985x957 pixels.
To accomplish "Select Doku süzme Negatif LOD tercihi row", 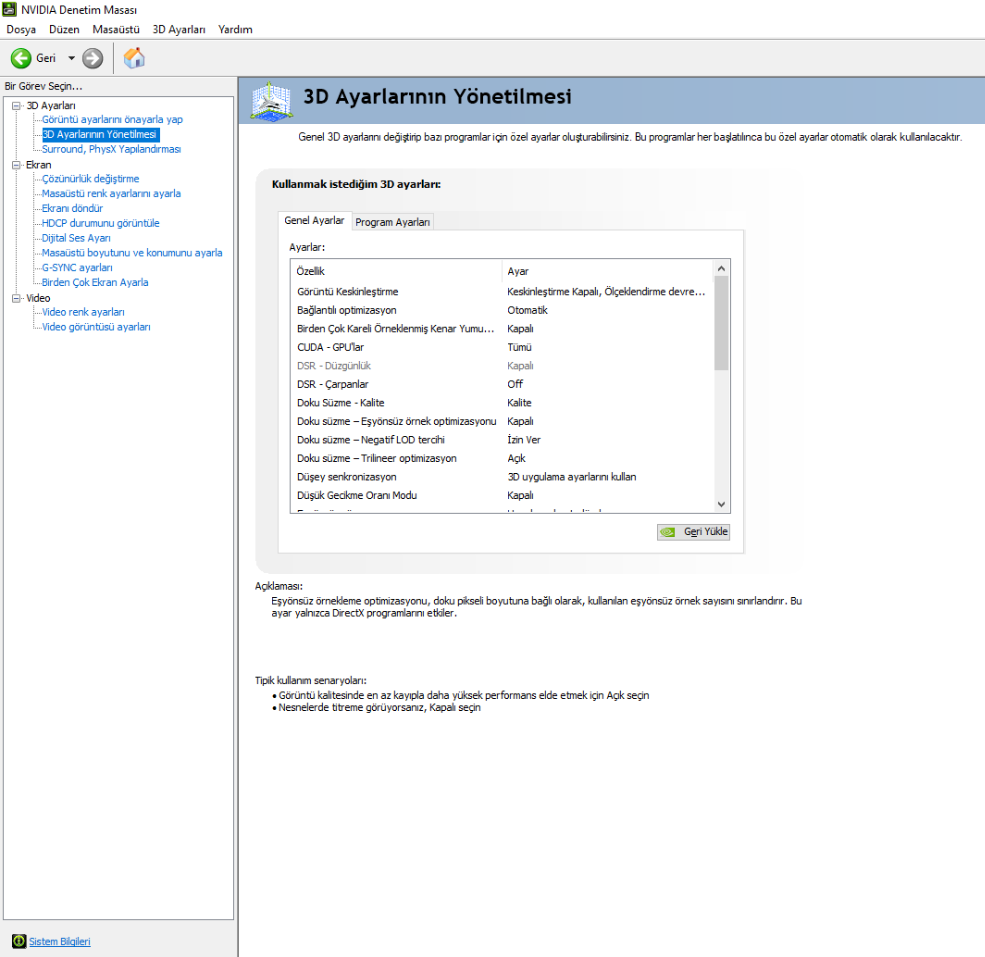I will [x=502, y=440].
